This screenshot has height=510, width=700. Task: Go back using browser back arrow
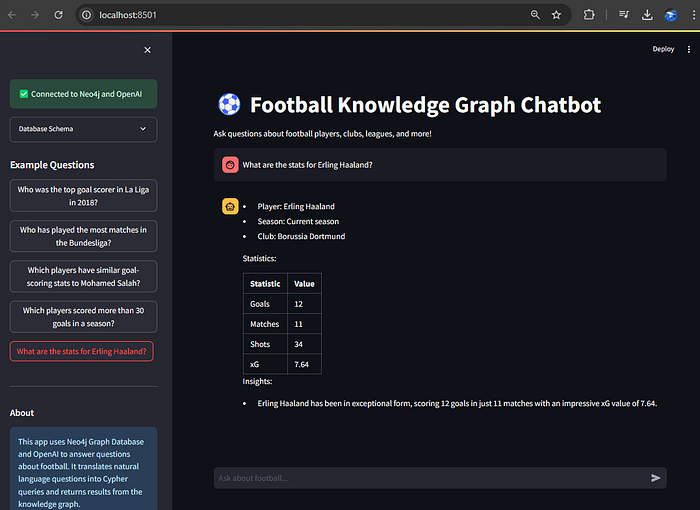pyautogui.click(x=12, y=15)
